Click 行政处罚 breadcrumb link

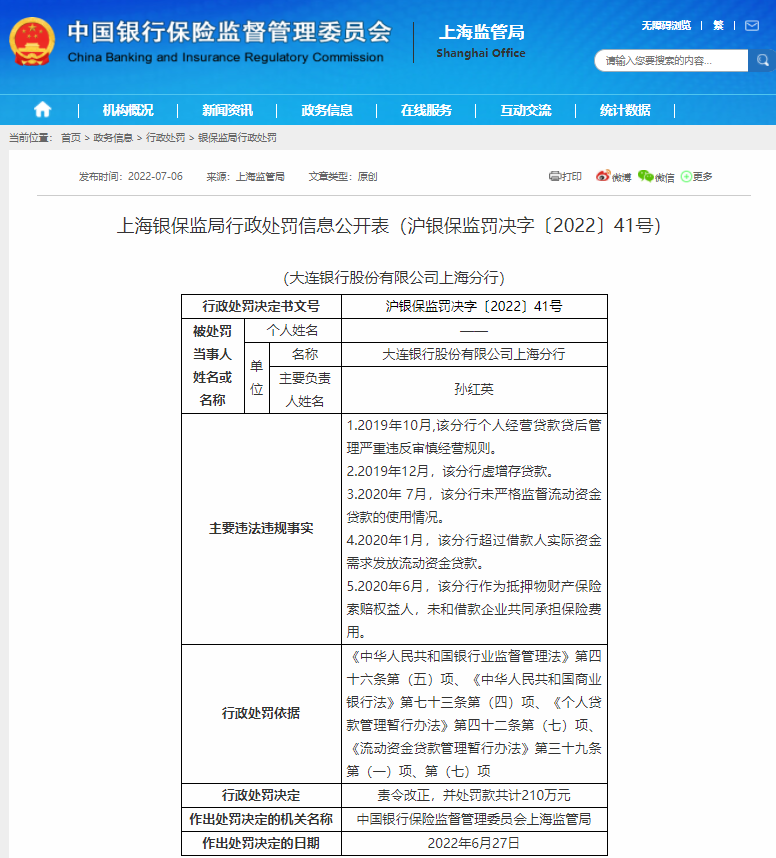click(165, 138)
